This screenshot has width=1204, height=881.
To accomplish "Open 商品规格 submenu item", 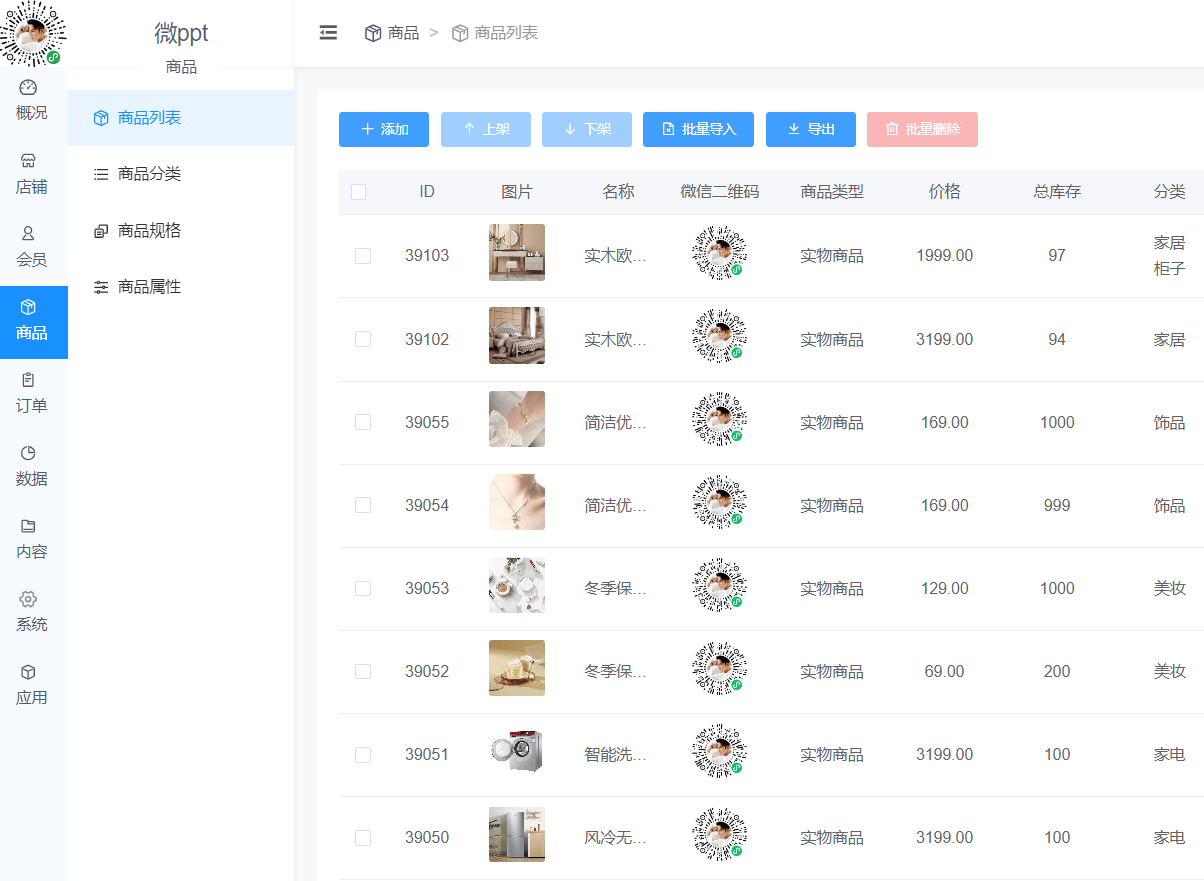I will pos(149,231).
